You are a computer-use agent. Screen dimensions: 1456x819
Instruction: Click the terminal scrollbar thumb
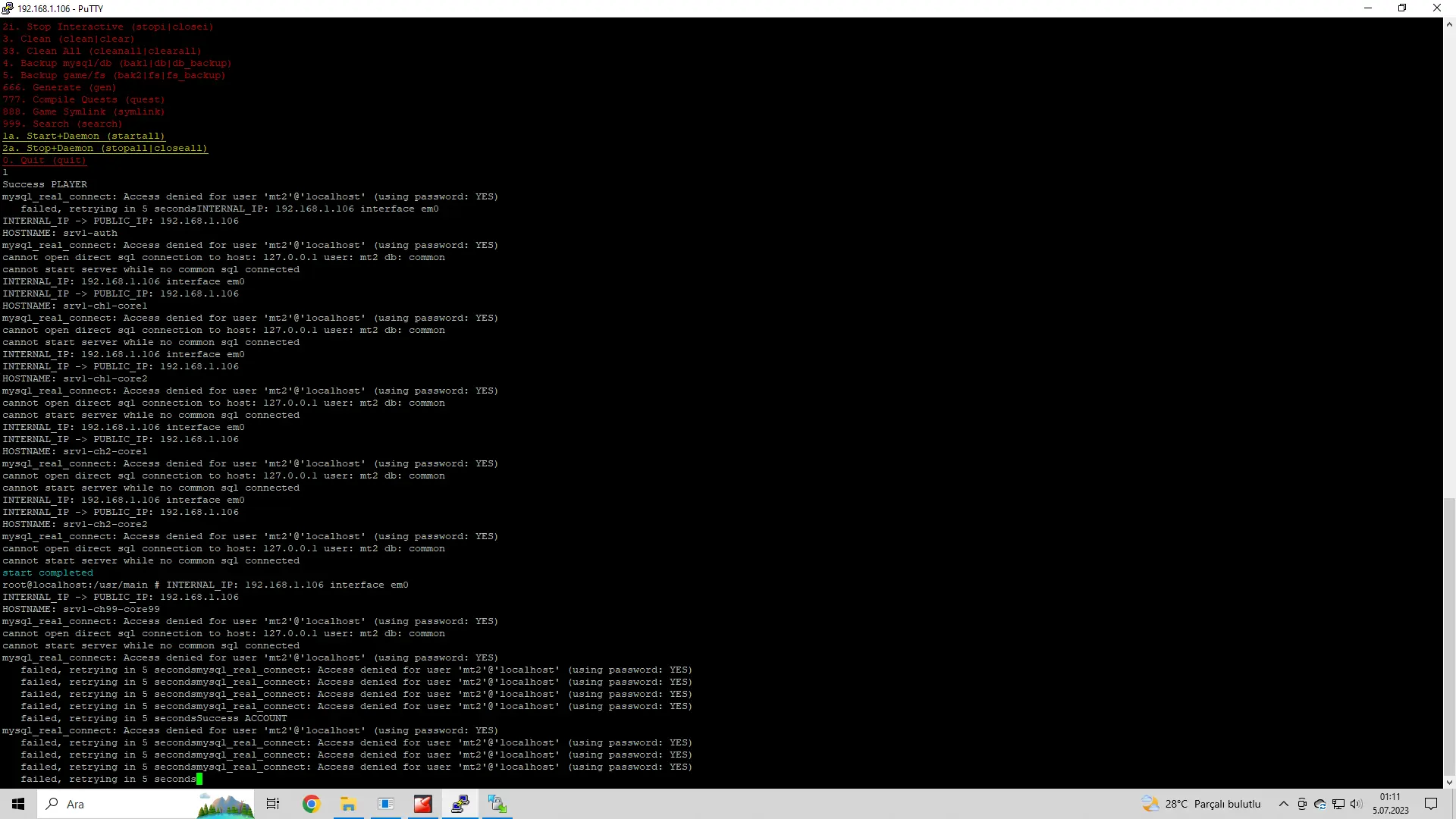1449,637
